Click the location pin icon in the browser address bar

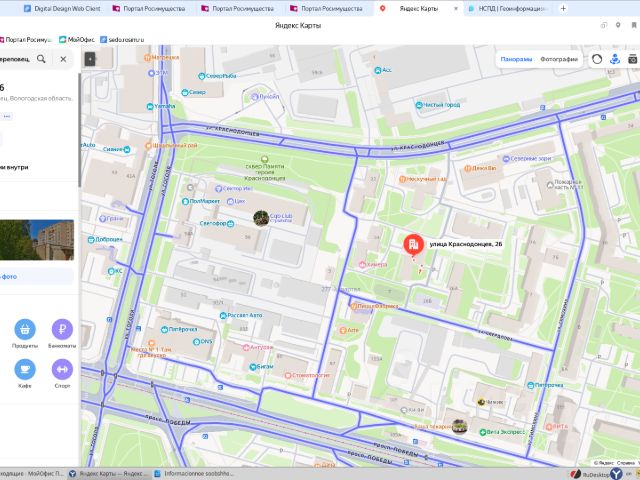[x=618, y=25]
